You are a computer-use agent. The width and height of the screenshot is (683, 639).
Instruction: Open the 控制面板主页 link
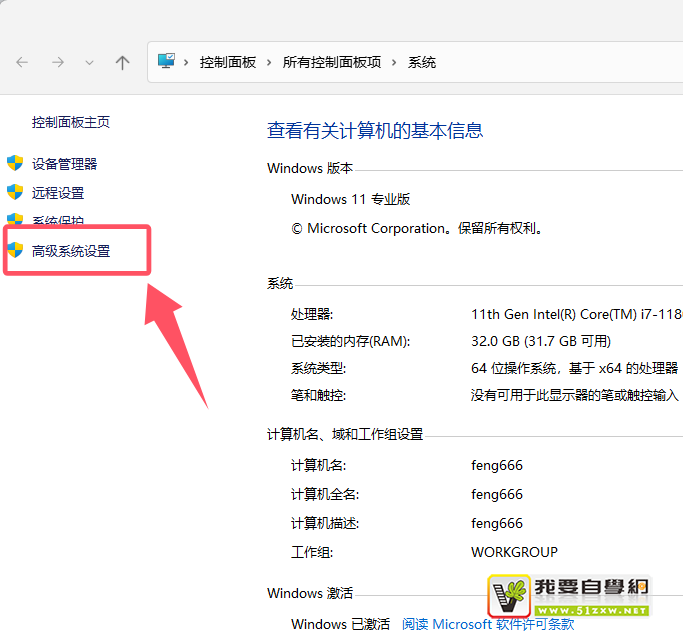tap(71, 122)
